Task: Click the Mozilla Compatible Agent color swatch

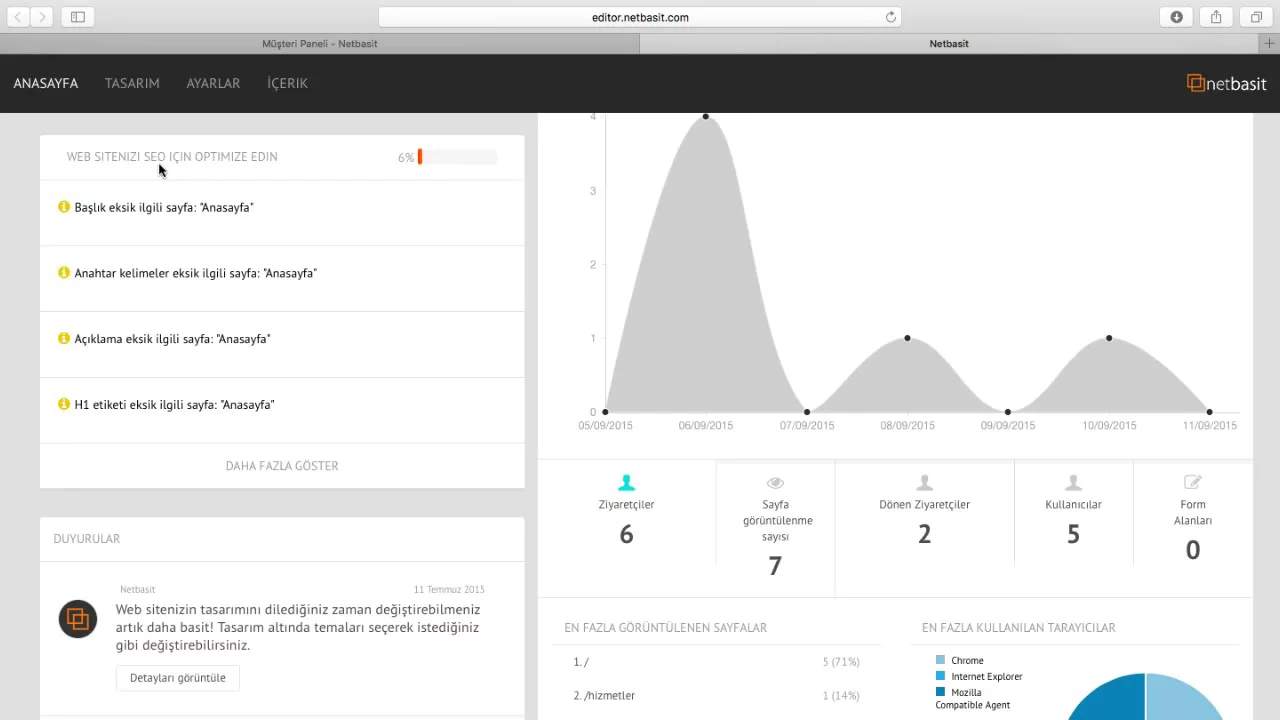Action: (940, 692)
